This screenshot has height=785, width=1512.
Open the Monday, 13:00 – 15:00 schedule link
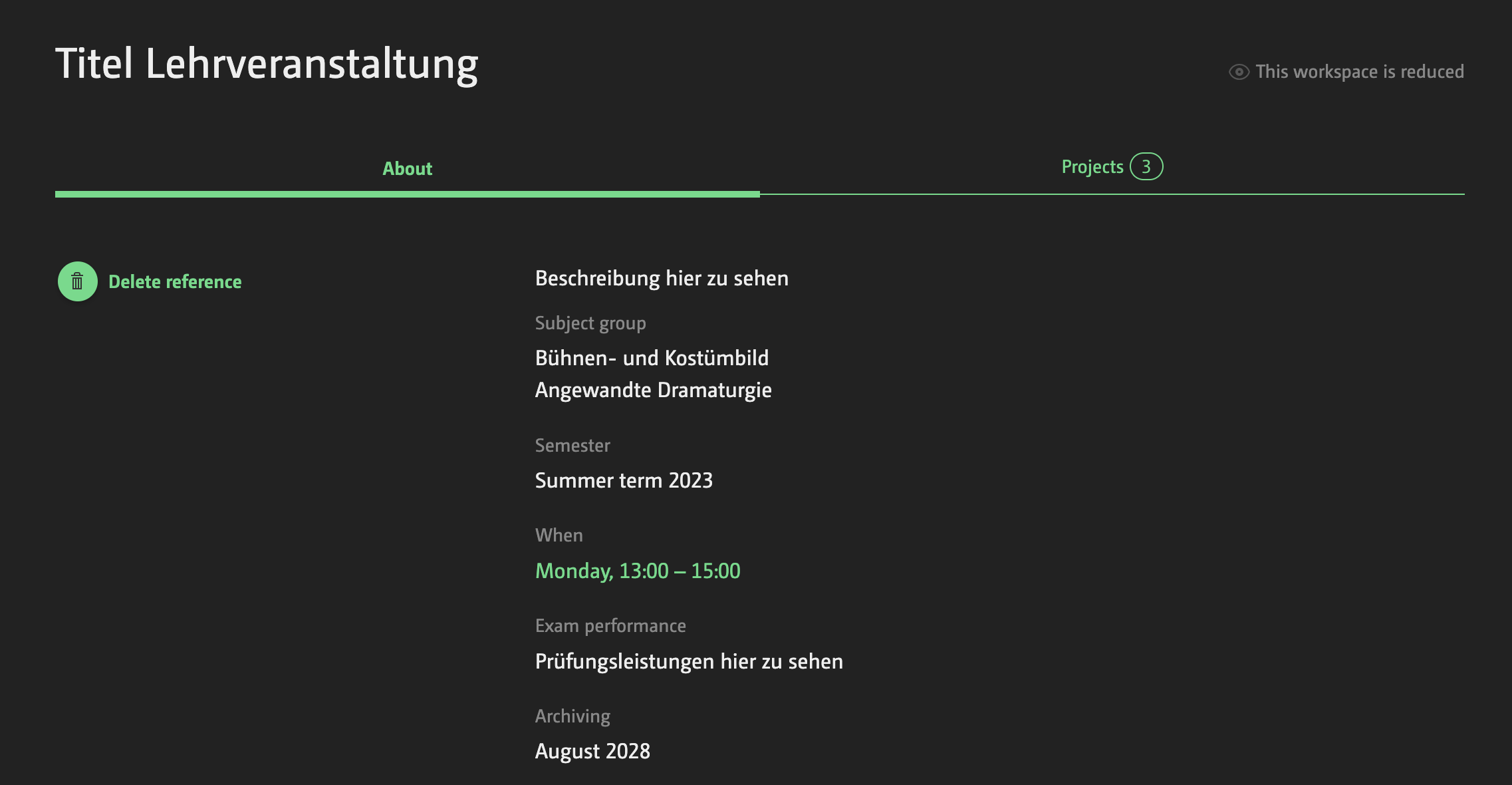[x=637, y=571]
